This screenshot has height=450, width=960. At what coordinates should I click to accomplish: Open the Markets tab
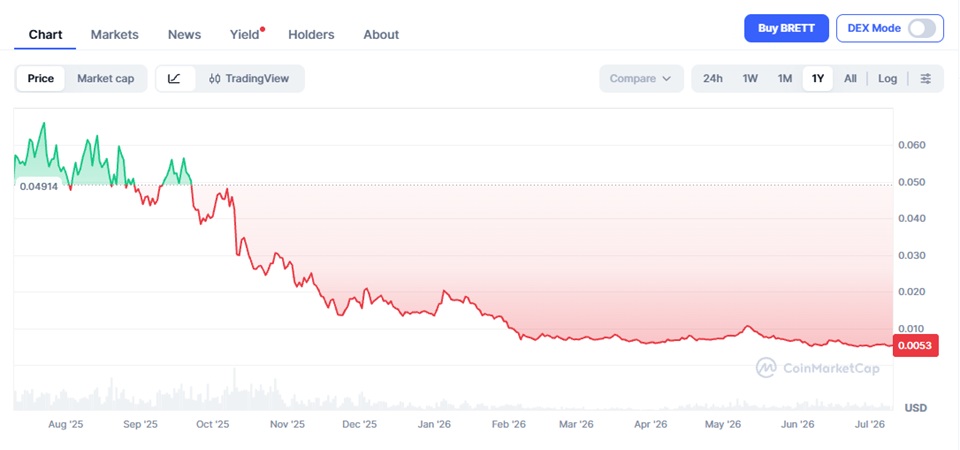tap(114, 35)
